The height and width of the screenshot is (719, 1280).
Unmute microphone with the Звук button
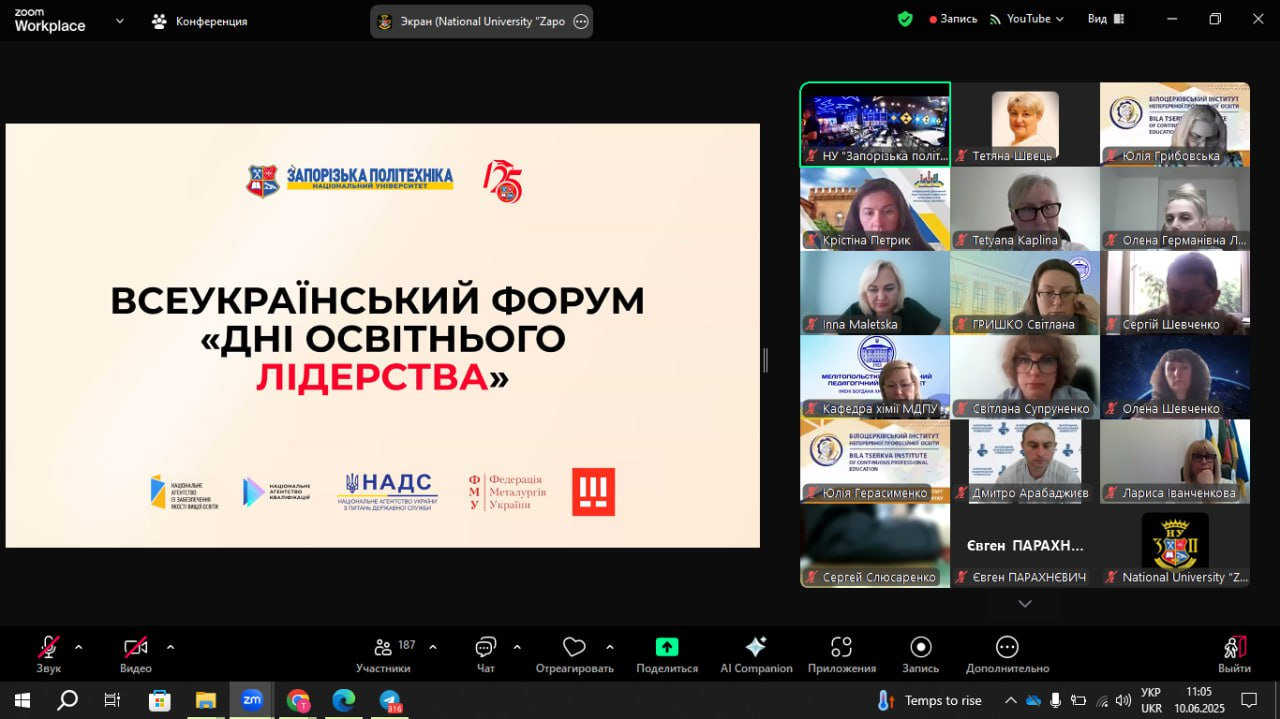(x=48, y=655)
